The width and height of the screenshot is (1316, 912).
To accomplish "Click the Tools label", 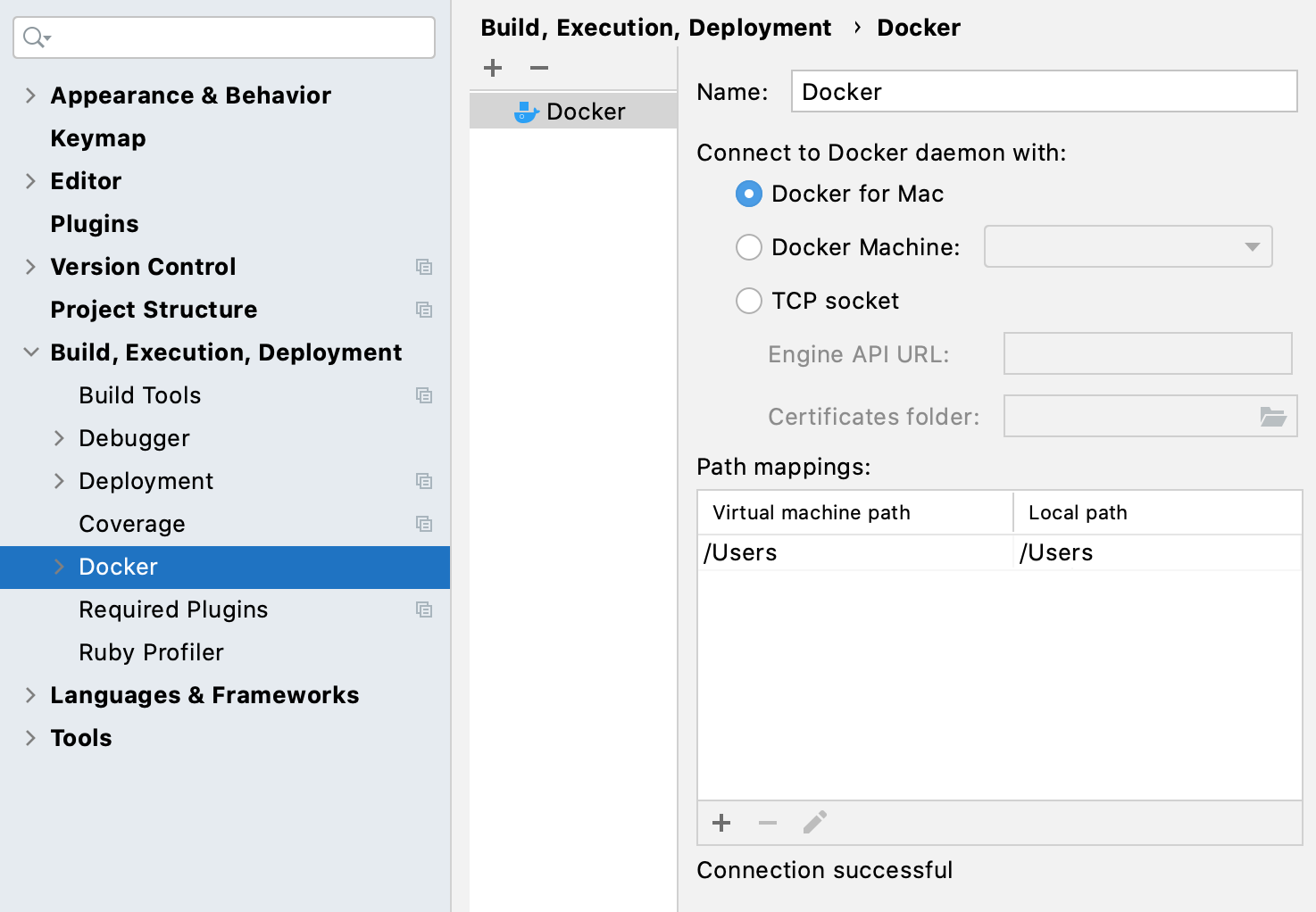I will tap(81, 738).
